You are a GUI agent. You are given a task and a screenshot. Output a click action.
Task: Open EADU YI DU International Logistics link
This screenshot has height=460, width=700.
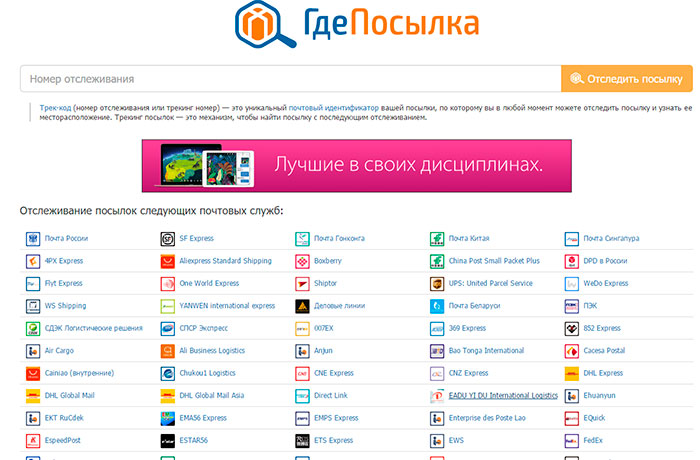(x=503, y=395)
